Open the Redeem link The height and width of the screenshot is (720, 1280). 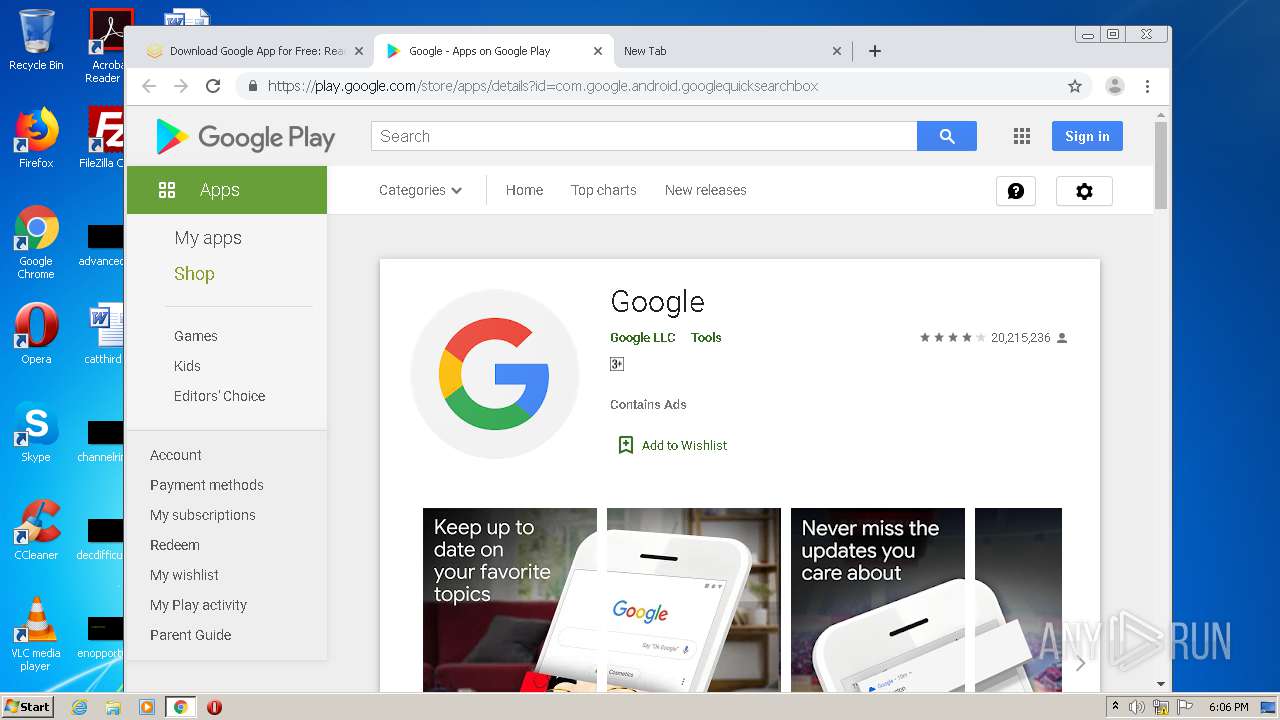[x=175, y=545]
